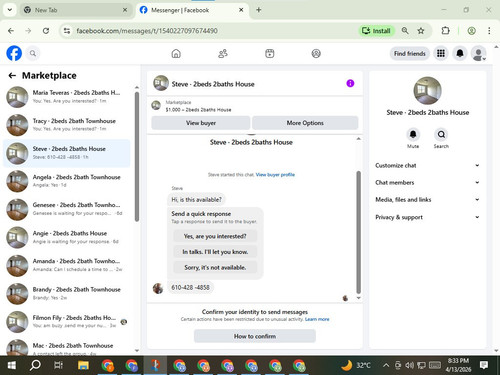Viewport: 500px width, 375px height.
Task: Open Angie 2beds 2baths House chat
Action: click(67, 237)
